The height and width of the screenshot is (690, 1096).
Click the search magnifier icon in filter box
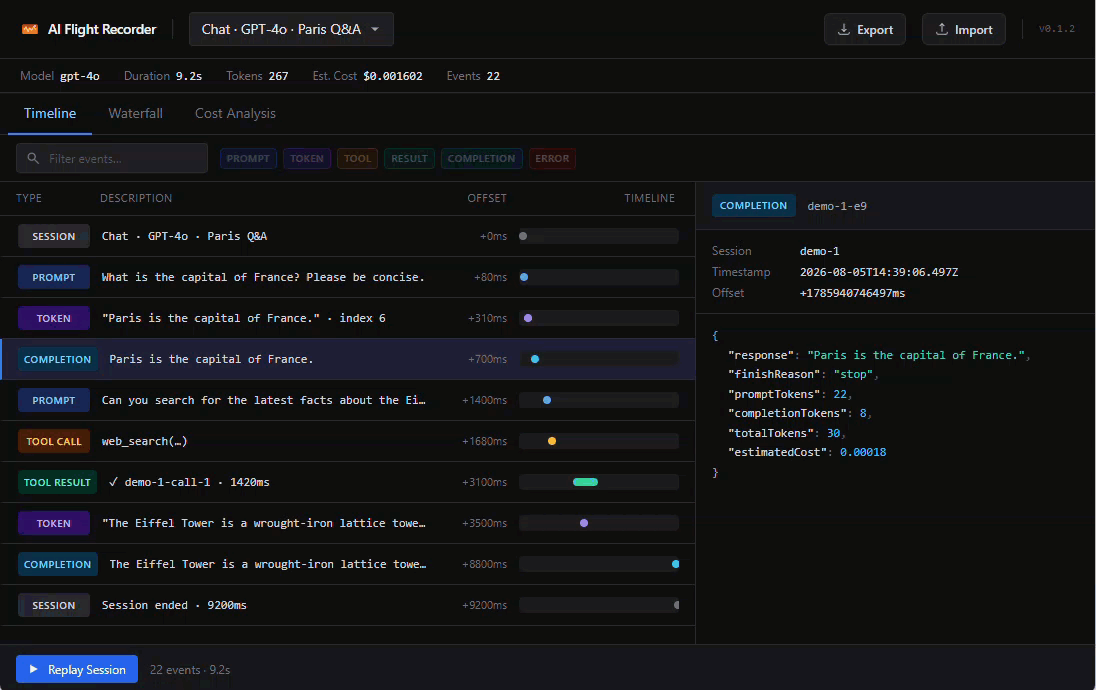[33, 159]
